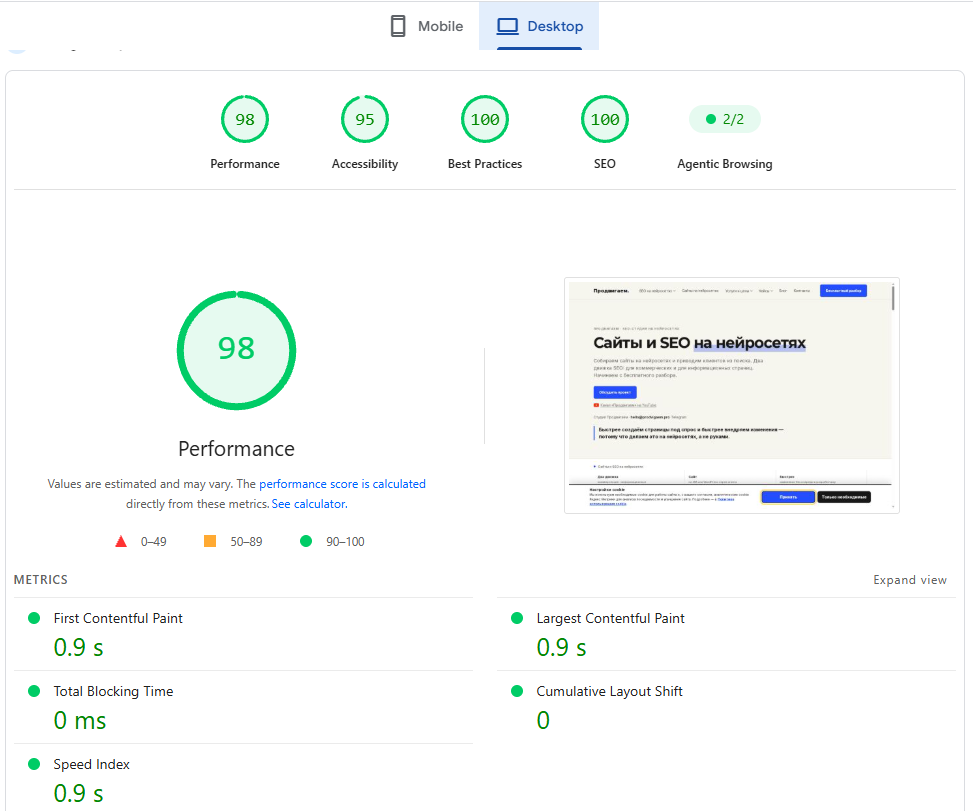Click the green circle 90–100 legend icon
The width and height of the screenshot is (973, 811).
(x=306, y=541)
